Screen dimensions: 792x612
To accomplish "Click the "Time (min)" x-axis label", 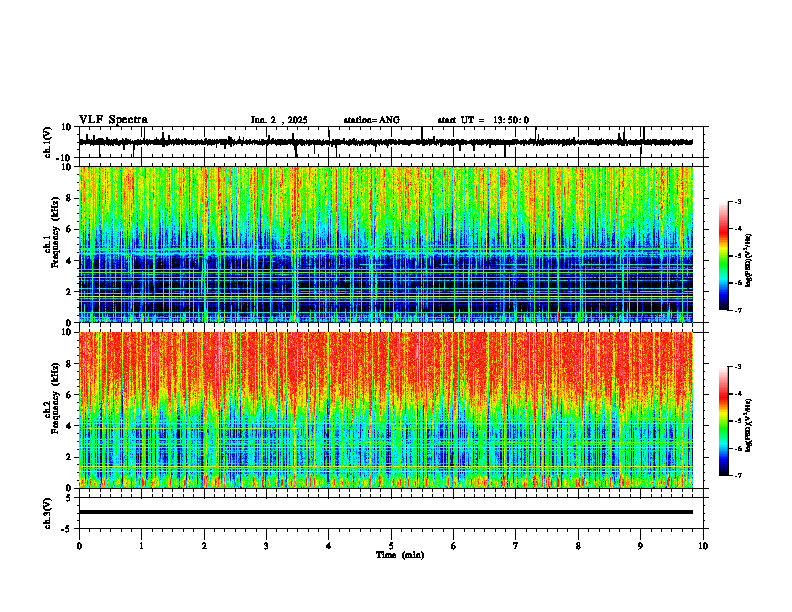I will 400,555.
